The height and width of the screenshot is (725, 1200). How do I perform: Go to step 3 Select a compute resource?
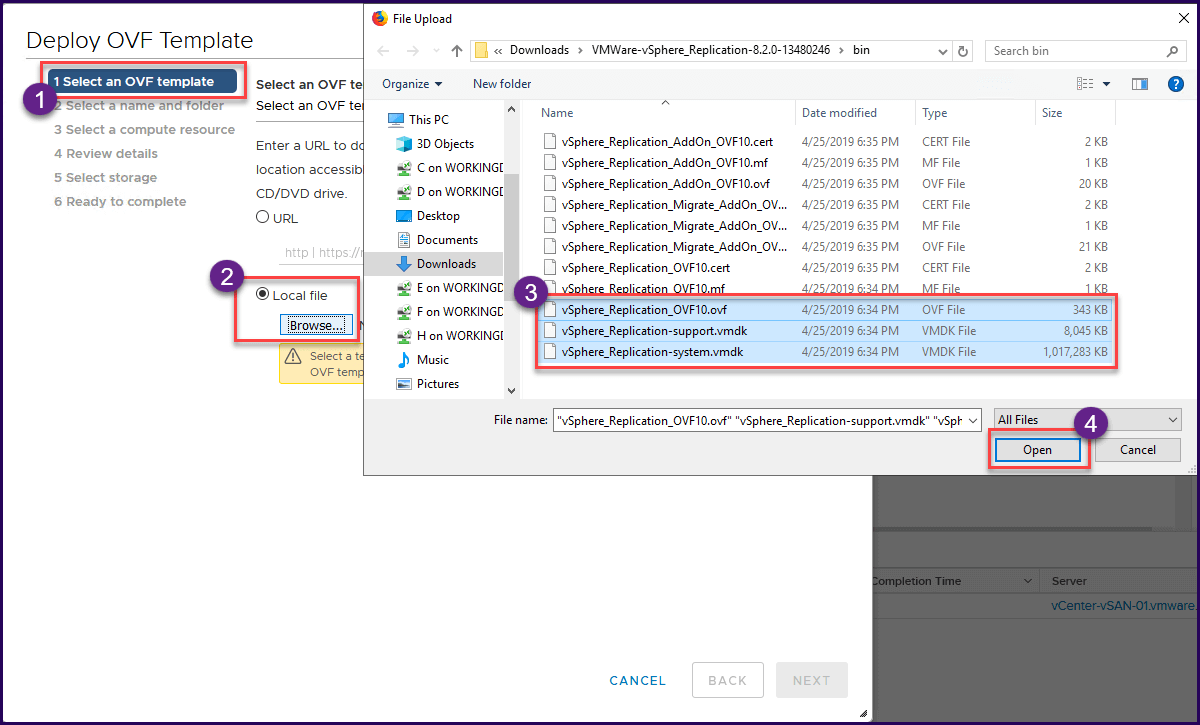pyautogui.click(x=144, y=129)
